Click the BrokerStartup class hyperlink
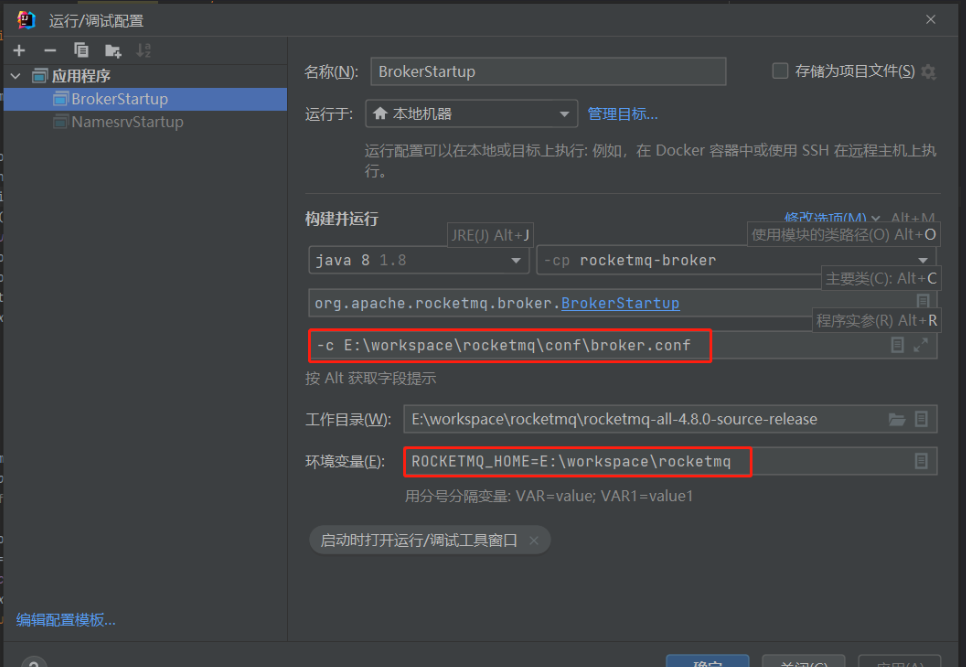Viewport: 966px width, 667px height. [620, 303]
